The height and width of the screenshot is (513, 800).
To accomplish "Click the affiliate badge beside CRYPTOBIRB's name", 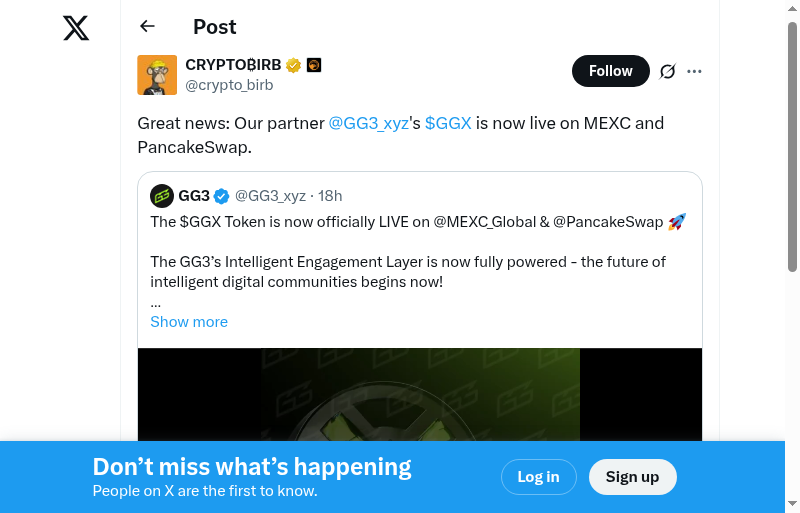I will tap(313, 65).
